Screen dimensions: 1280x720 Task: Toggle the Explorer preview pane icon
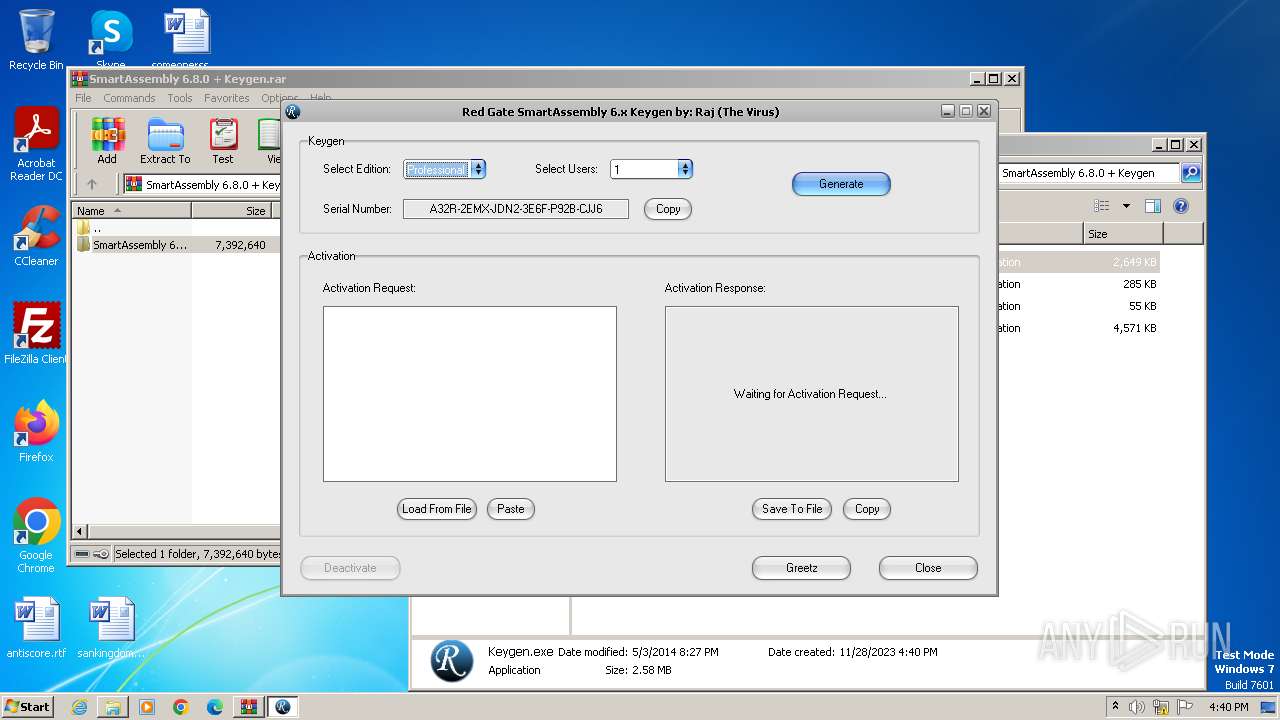(x=1153, y=206)
